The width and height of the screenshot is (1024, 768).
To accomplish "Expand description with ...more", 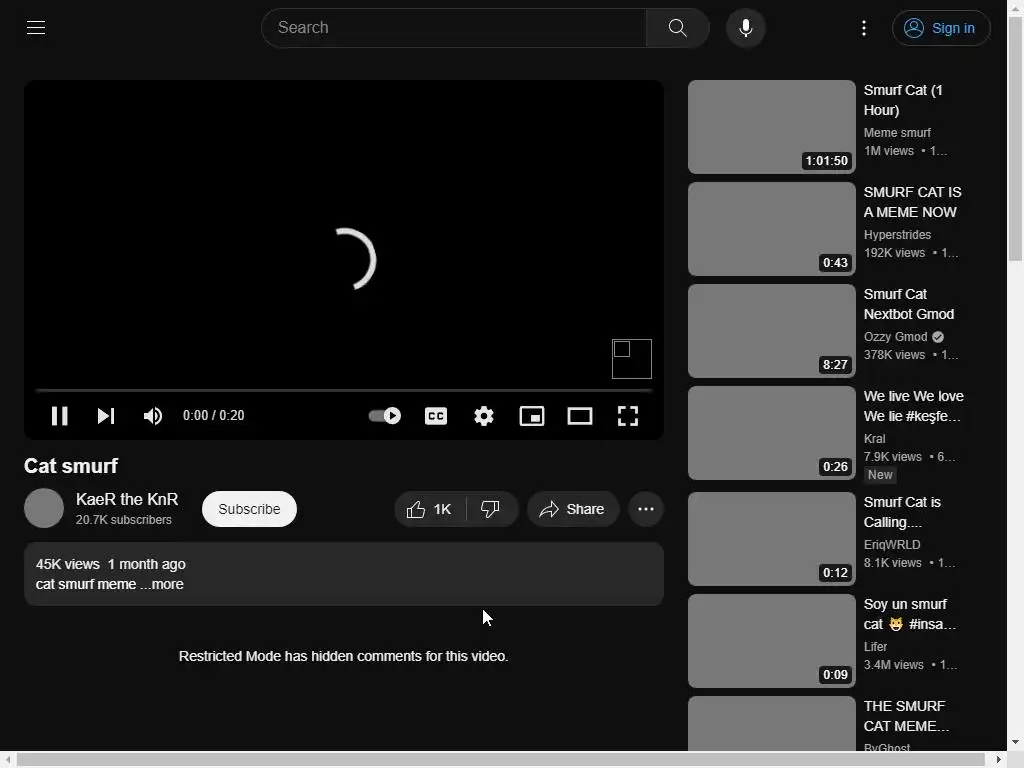I will tap(162, 584).
